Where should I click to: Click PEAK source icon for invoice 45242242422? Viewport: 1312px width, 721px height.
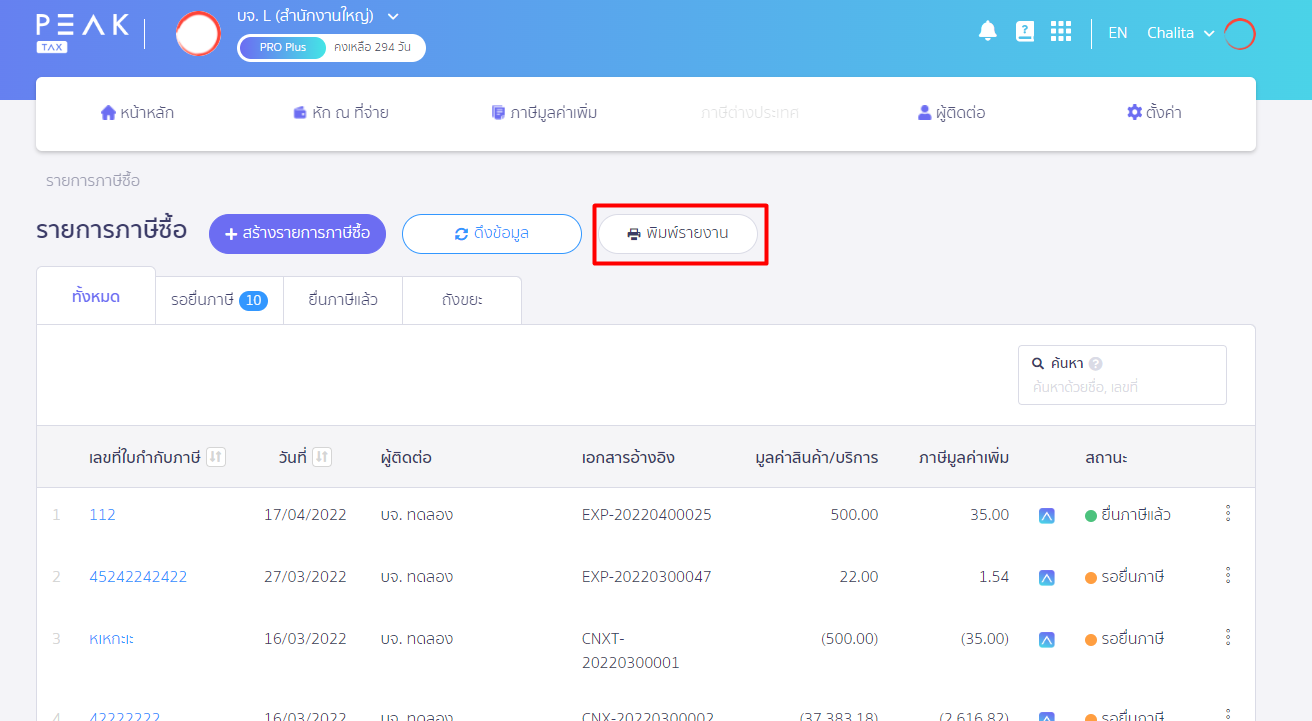pyautogui.click(x=1047, y=578)
